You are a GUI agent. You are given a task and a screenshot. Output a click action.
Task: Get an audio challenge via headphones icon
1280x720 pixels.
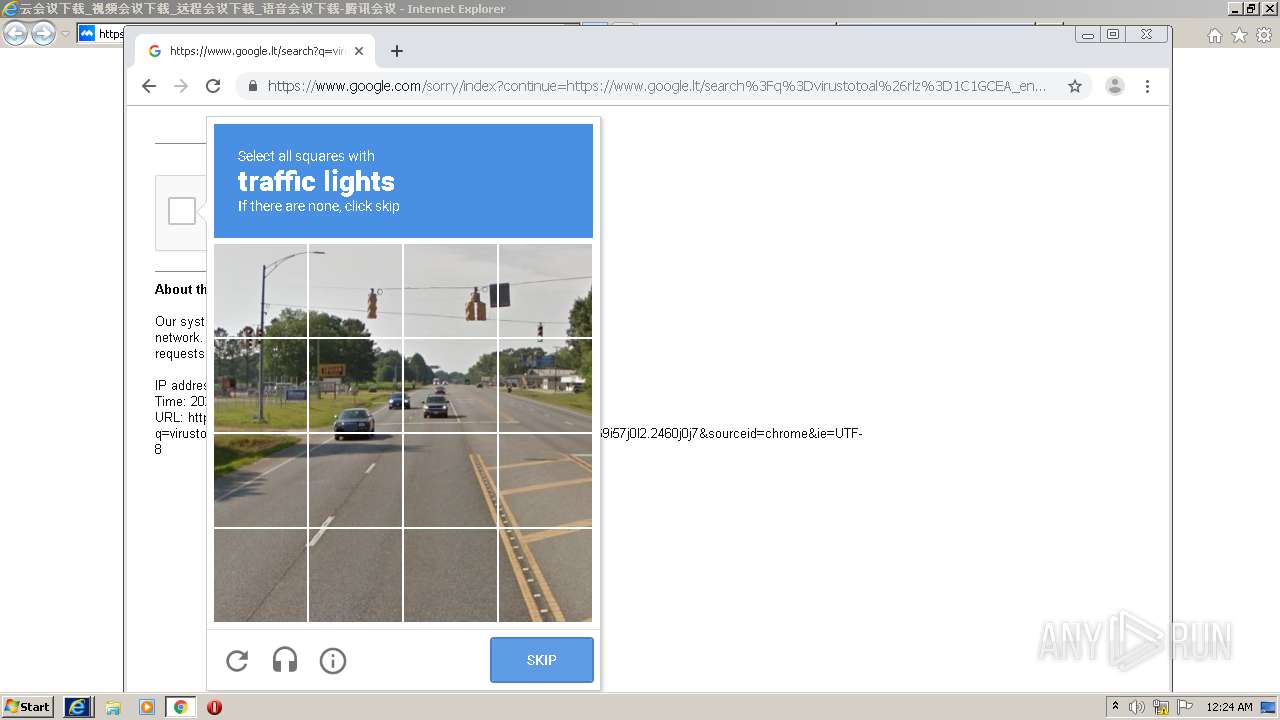(x=285, y=660)
